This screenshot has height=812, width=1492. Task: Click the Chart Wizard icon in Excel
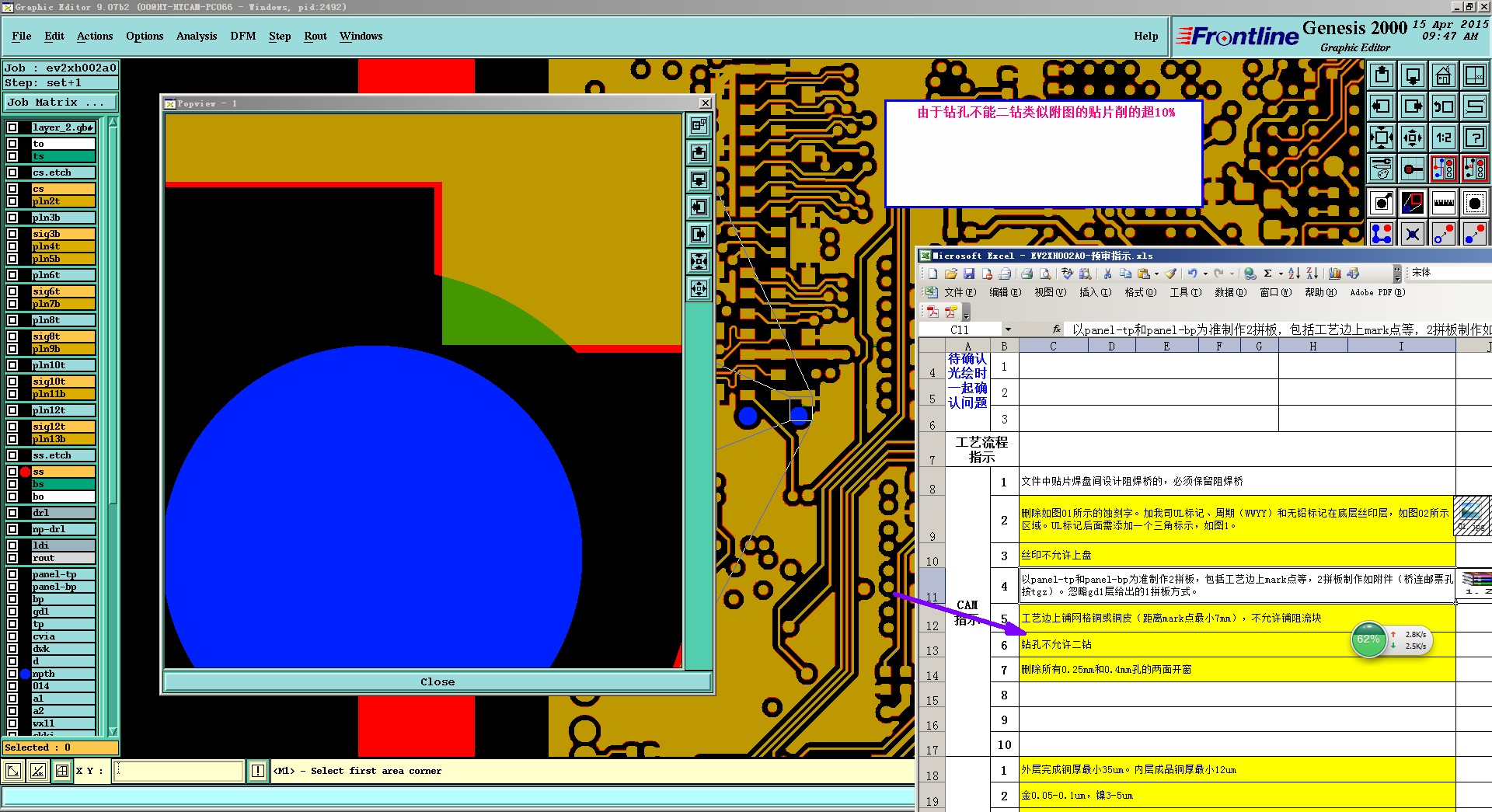coord(1334,274)
